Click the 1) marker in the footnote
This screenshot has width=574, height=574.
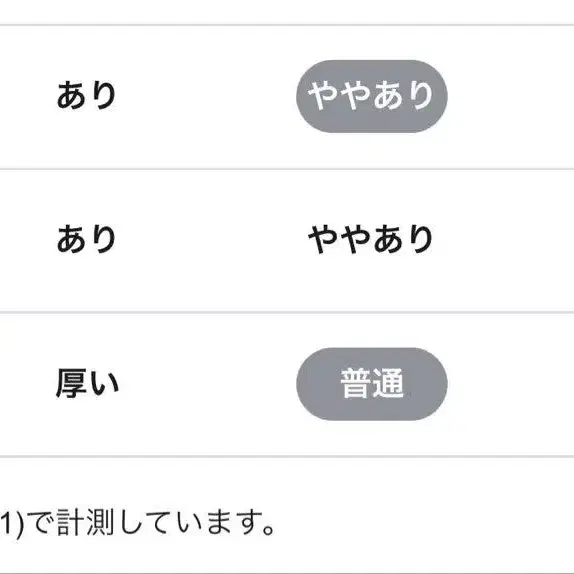tap(12, 524)
